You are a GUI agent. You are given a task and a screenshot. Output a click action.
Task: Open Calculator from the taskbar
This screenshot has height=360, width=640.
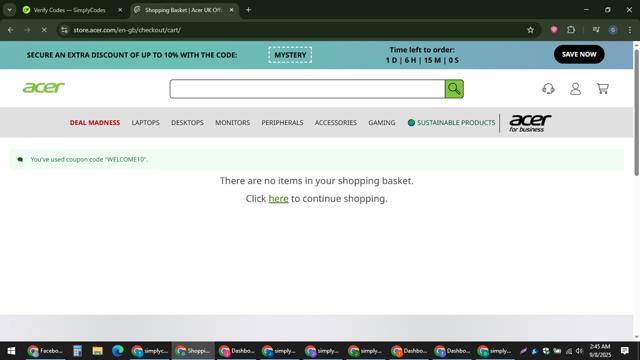click(77, 351)
